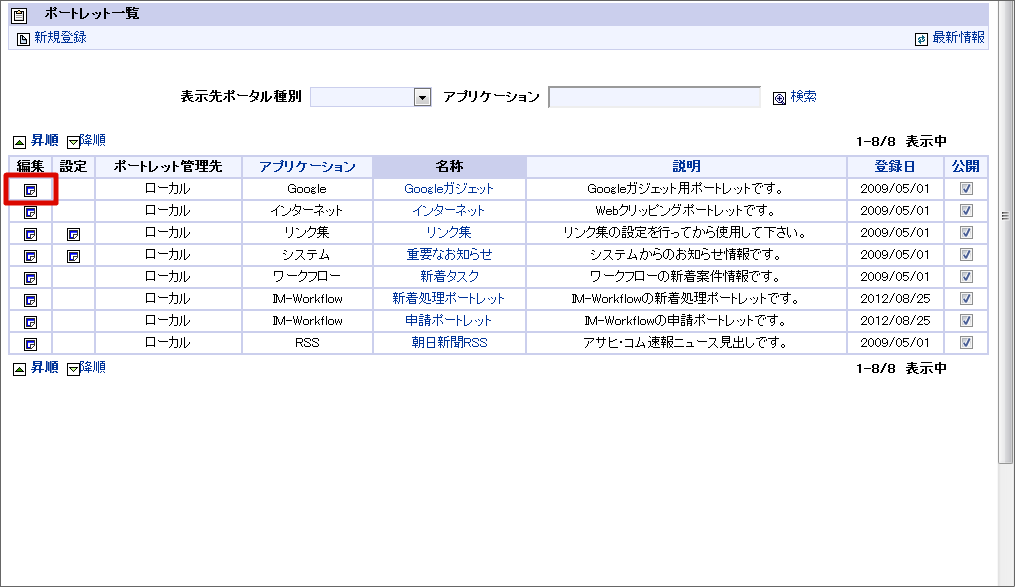The image size is (1015, 587).
Task: Click the vertical scrollbar on right edge
Action: pyautogui.click(x=1005, y=231)
